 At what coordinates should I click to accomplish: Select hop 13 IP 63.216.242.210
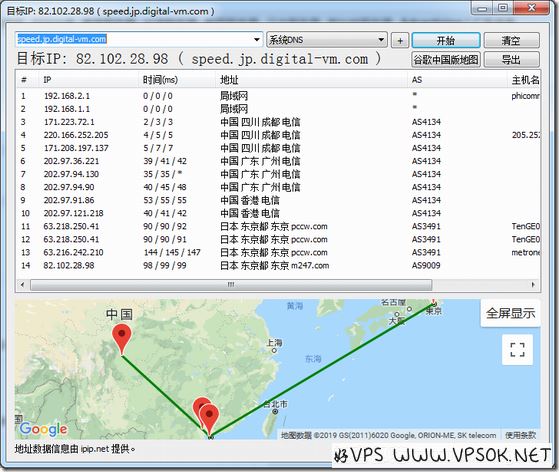click(x=73, y=252)
